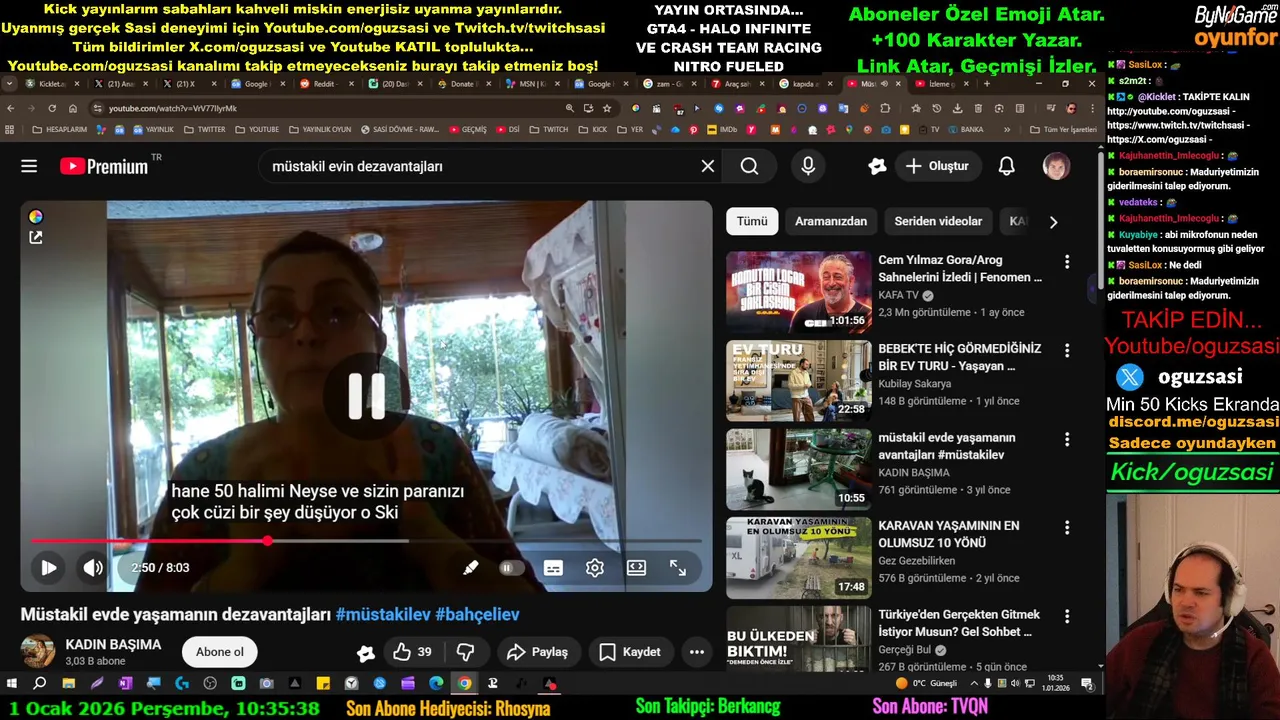Open the Cem Yılmaz Gora/Arog video thumbnail

click(x=798, y=291)
